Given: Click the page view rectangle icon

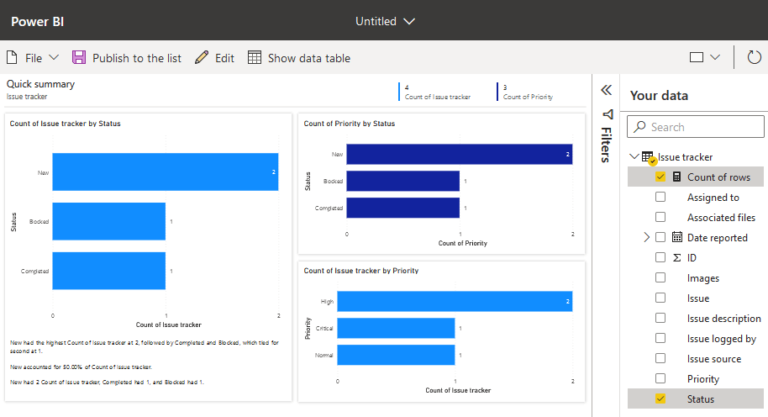Looking at the screenshot, I should pyautogui.click(x=696, y=57).
